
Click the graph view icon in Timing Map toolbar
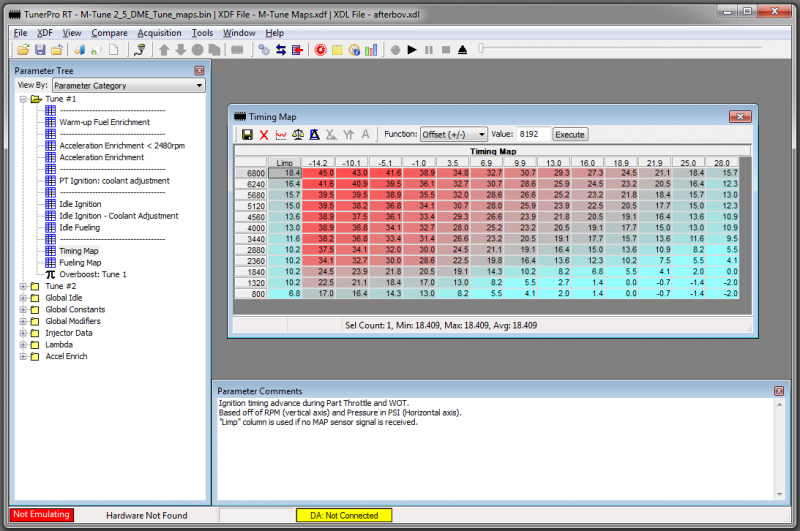pos(281,134)
